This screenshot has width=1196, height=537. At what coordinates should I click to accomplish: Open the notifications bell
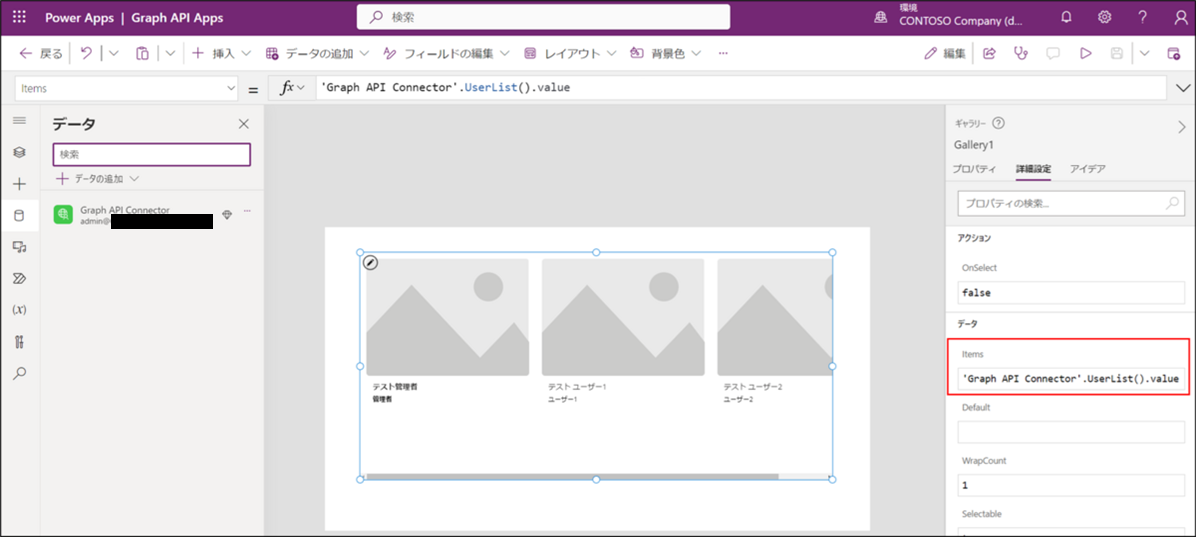(x=1066, y=18)
